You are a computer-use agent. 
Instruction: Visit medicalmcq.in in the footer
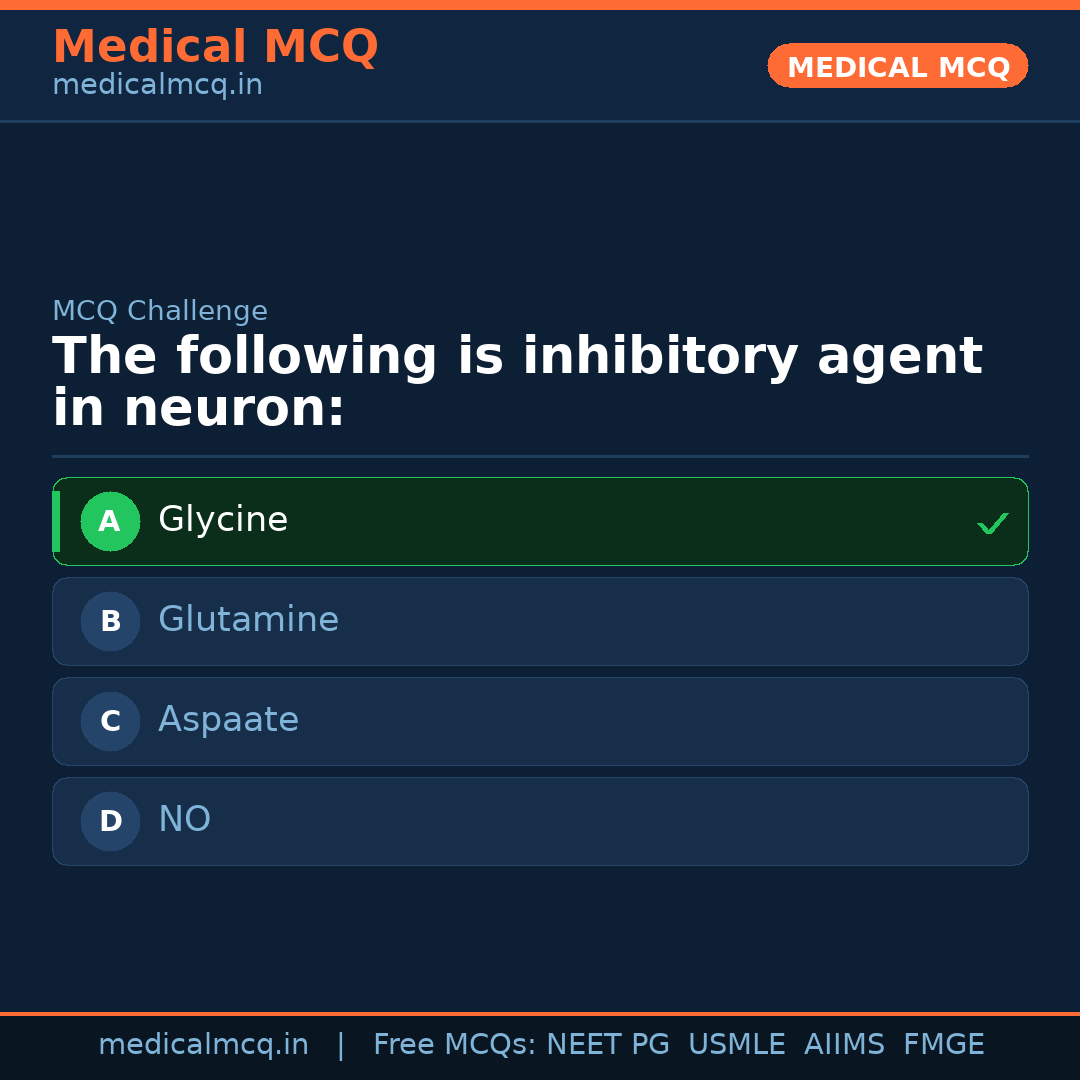coord(203,1045)
